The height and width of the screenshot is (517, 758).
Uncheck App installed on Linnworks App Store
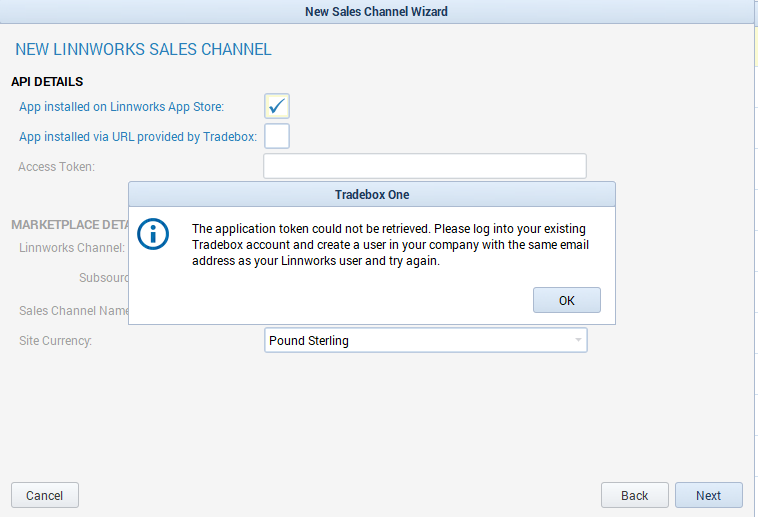(277, 106)
